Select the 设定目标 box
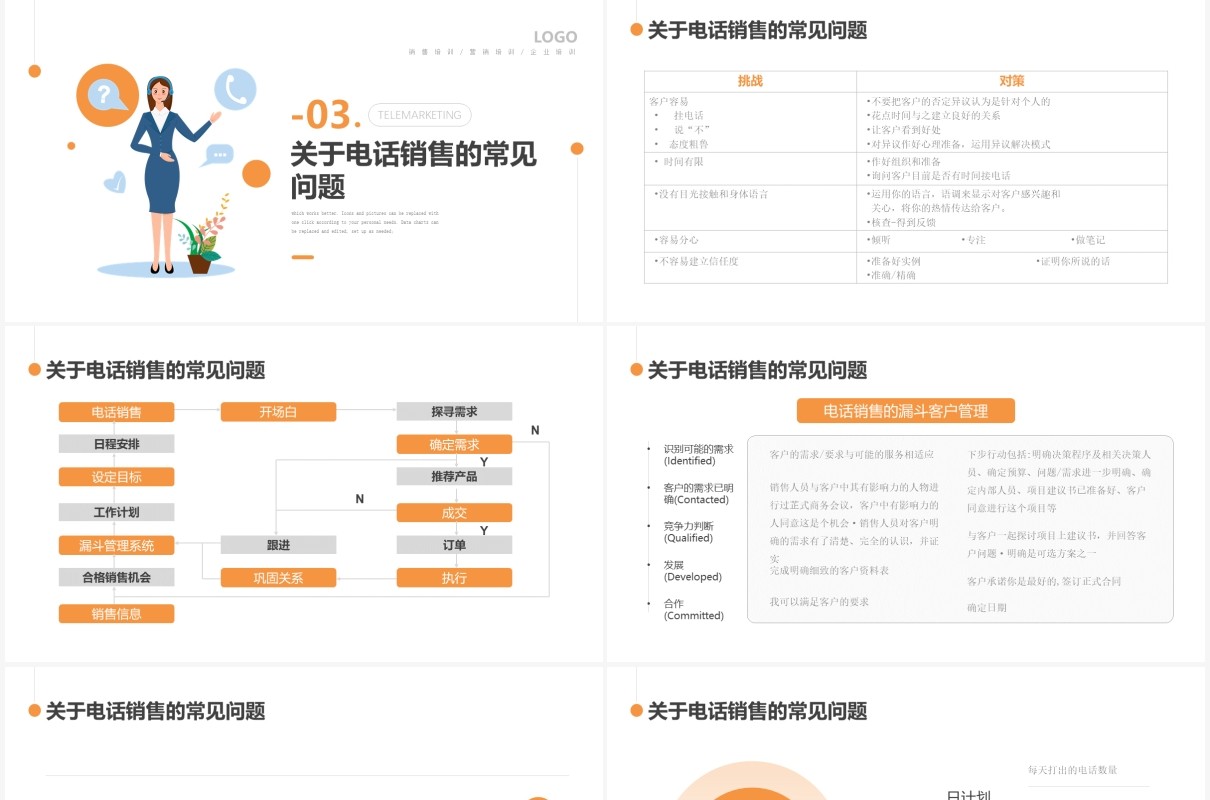This screenshot has width=1210, height=800. 116,477
